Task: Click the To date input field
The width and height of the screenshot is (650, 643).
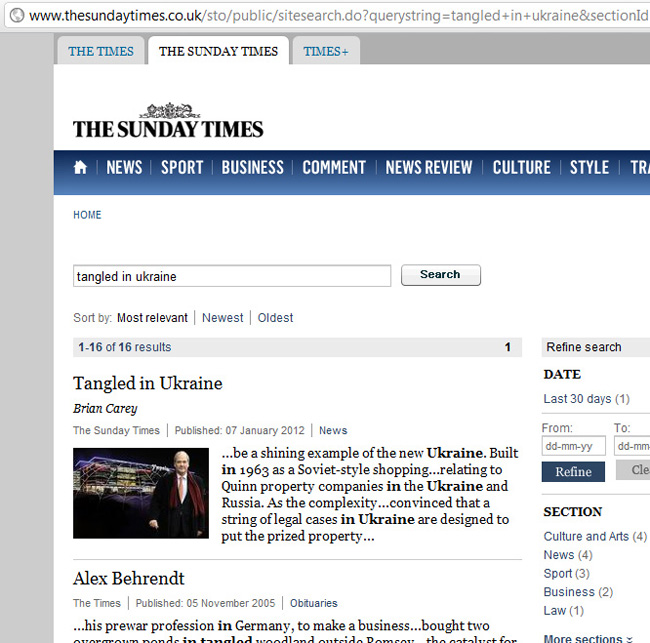Action: [632, 446]
